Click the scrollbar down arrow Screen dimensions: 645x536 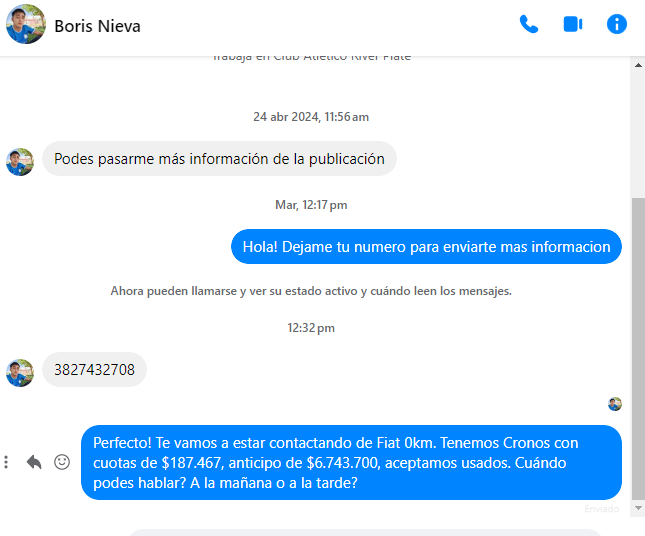pos(638,508)
